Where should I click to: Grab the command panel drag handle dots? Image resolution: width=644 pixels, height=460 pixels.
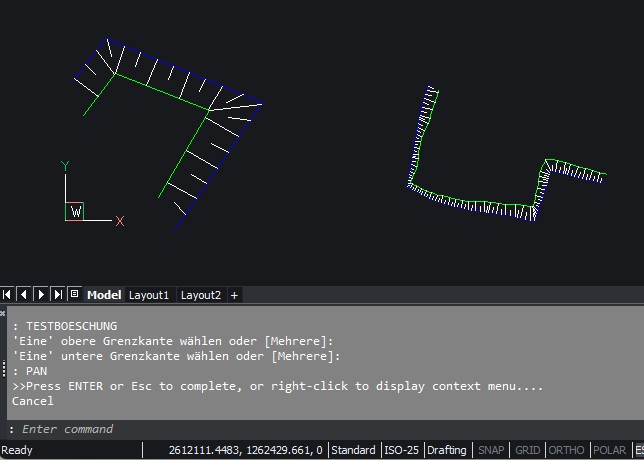[4, 368]
